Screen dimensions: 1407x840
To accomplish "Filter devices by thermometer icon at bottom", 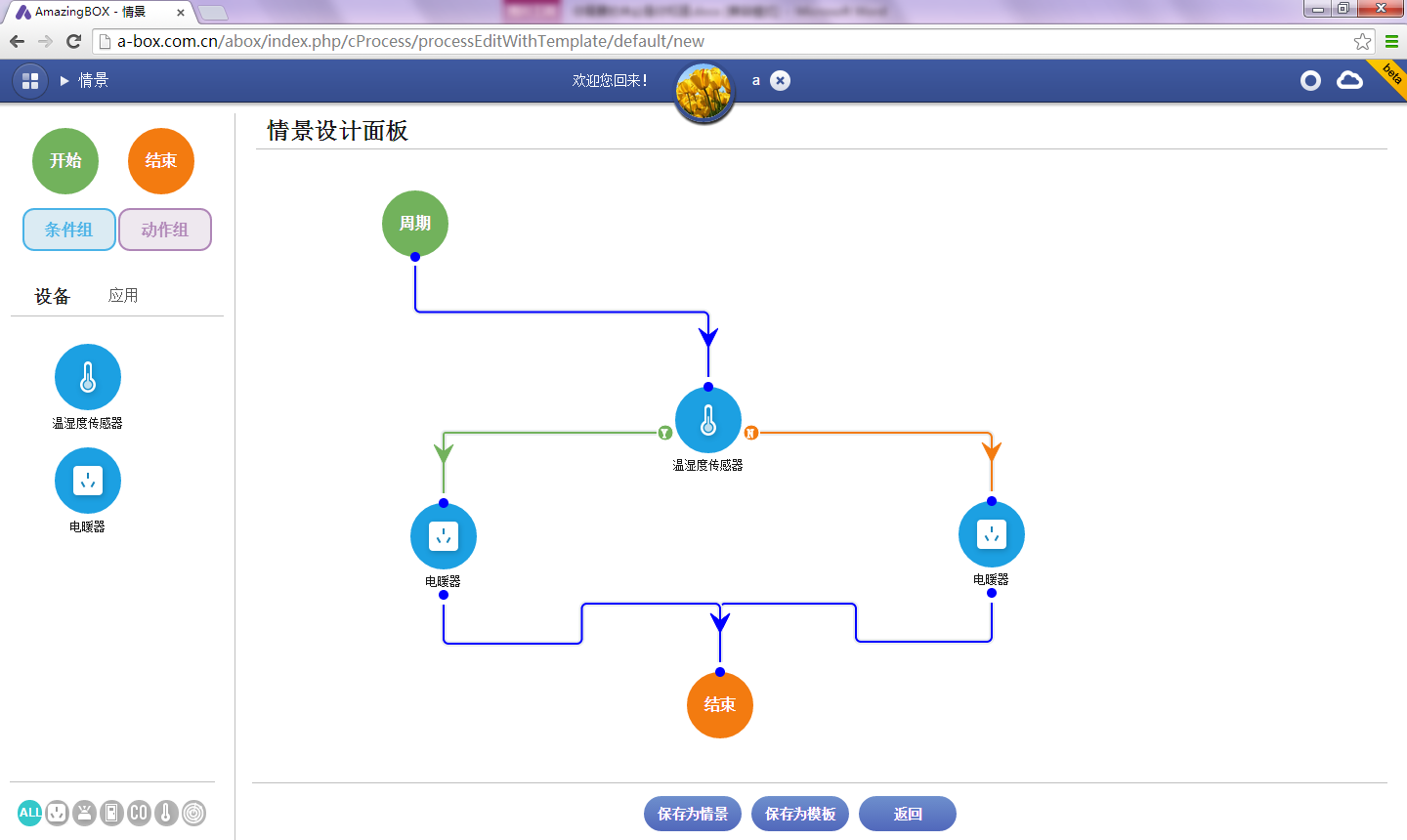I will tap(166, 813).
